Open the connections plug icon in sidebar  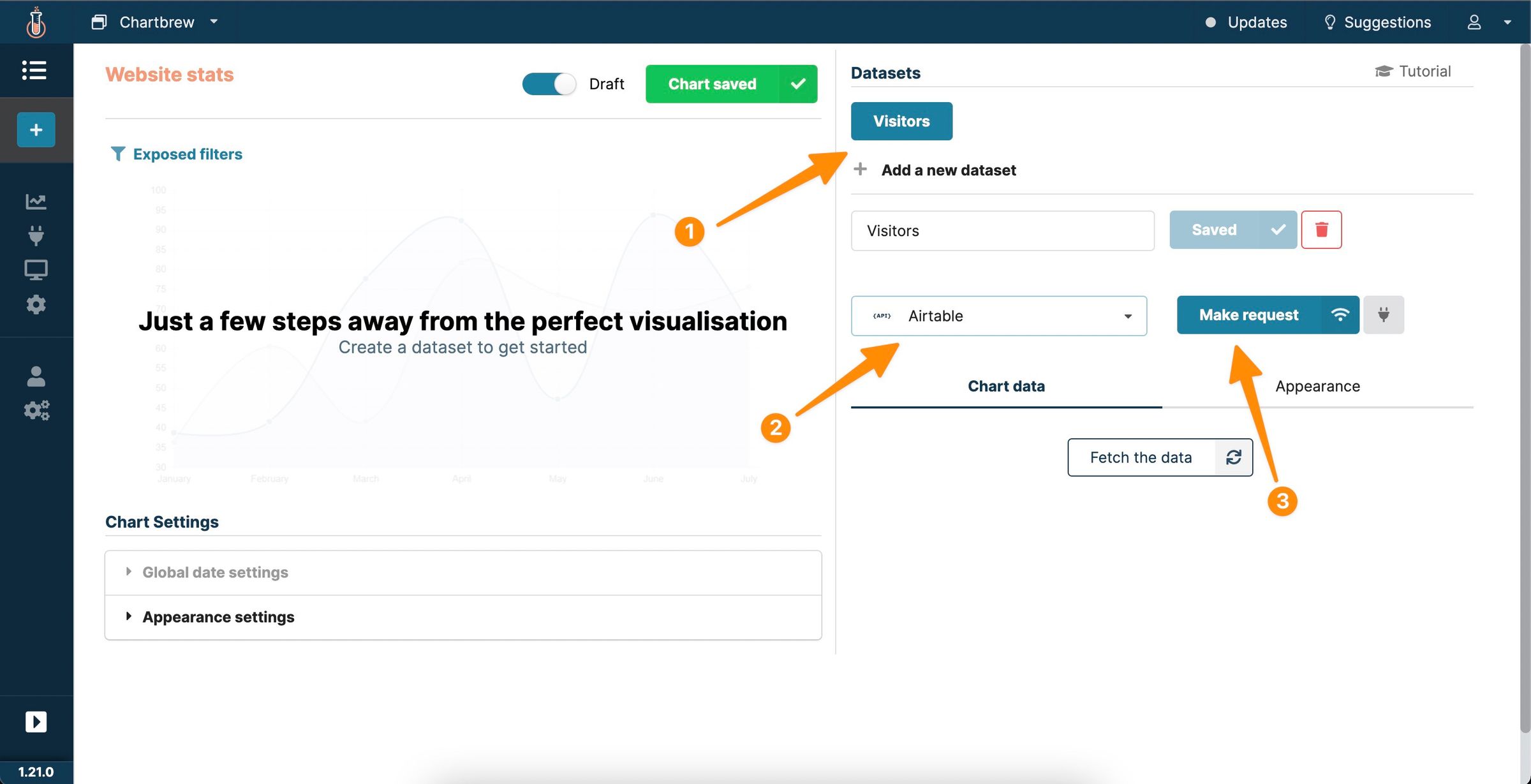pos(36,235)
